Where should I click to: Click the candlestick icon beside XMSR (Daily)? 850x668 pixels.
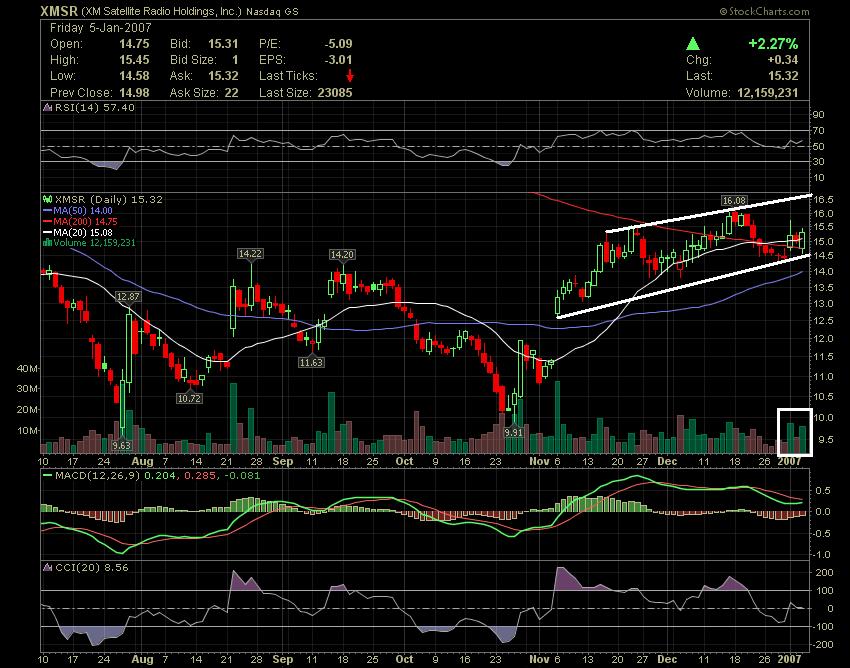tap(48, 200)
